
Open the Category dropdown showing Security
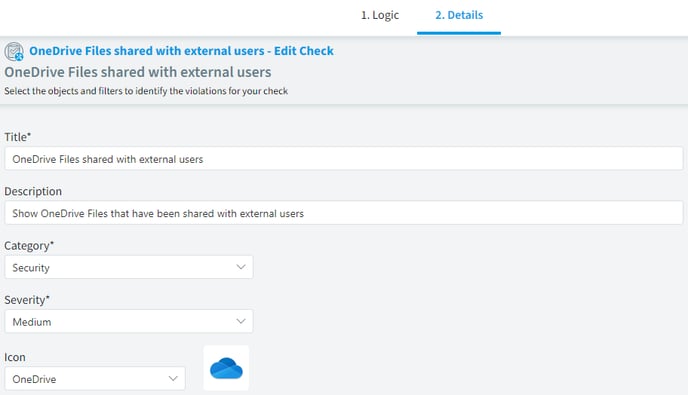tap(129, 267)
